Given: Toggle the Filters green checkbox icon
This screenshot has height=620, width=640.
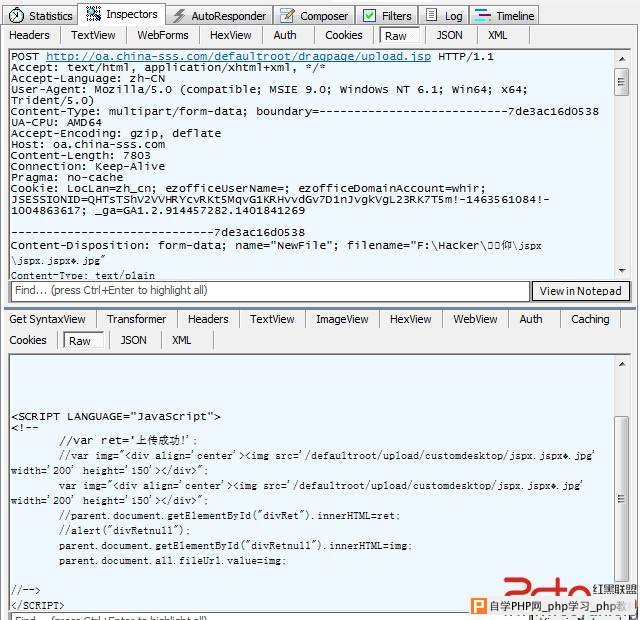Looking at the screenshot, I should (369, 16).
